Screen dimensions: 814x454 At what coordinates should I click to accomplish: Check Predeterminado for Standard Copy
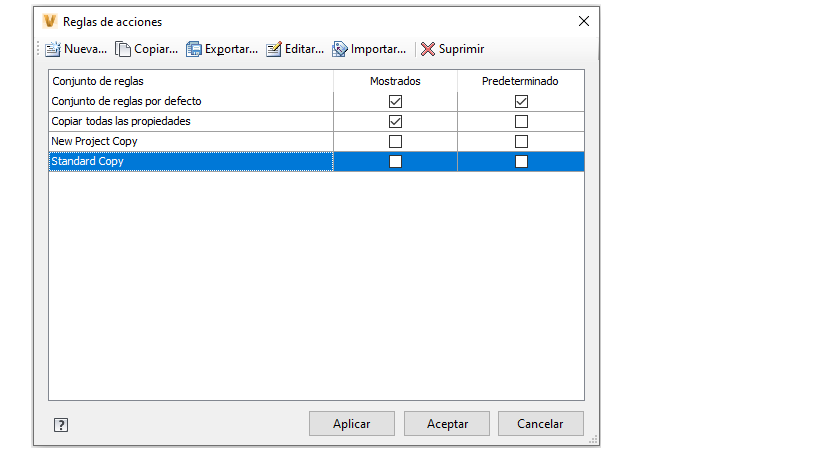(x=521, y=161)
